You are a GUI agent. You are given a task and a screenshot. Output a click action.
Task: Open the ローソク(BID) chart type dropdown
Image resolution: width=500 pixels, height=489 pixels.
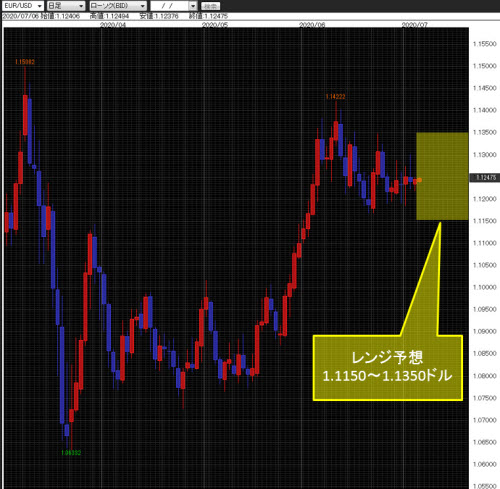(118, 6)
